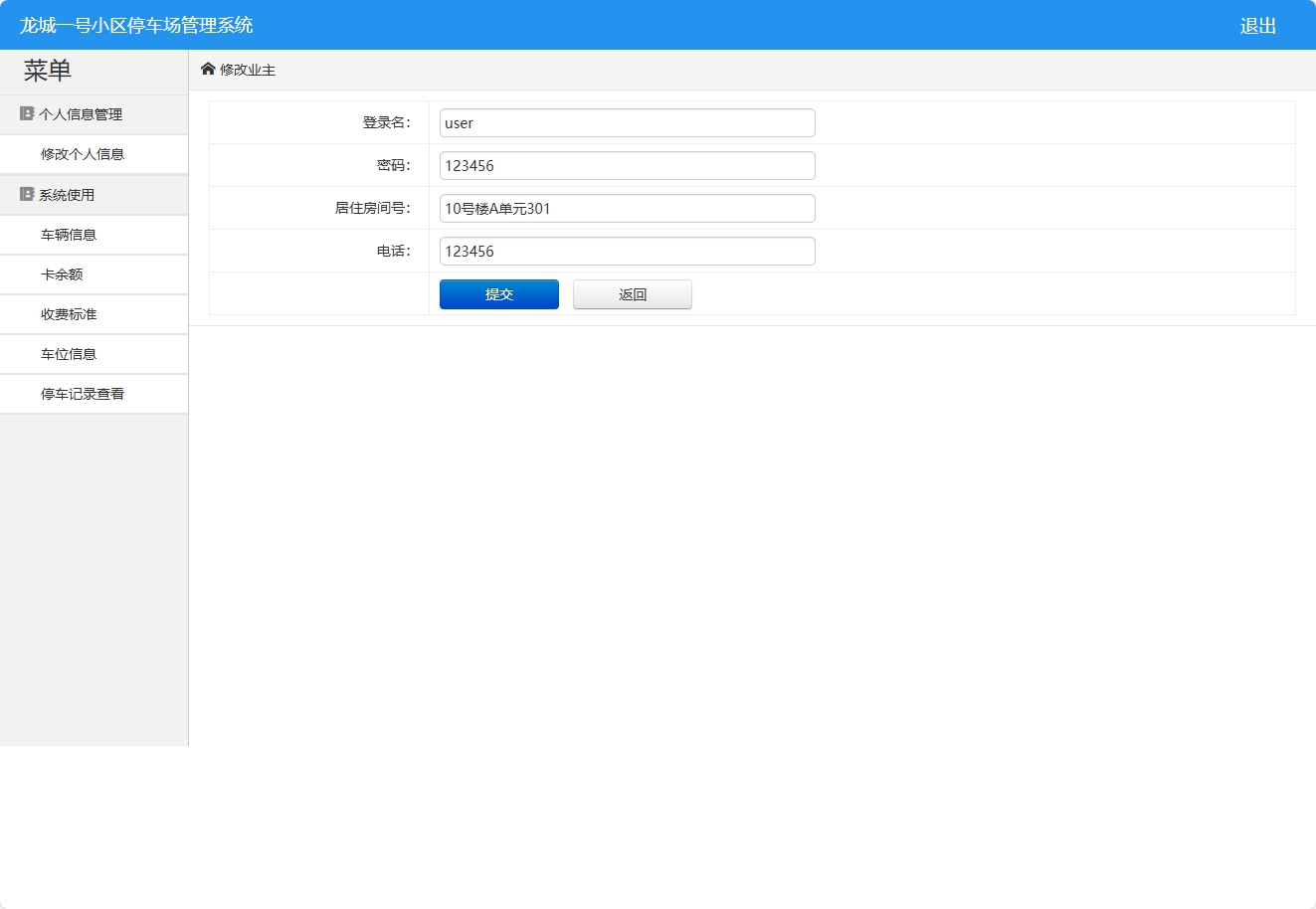Click the 电话 phone number field
This screenshot has width=1316, height=909.
click(x=627, y=251)
